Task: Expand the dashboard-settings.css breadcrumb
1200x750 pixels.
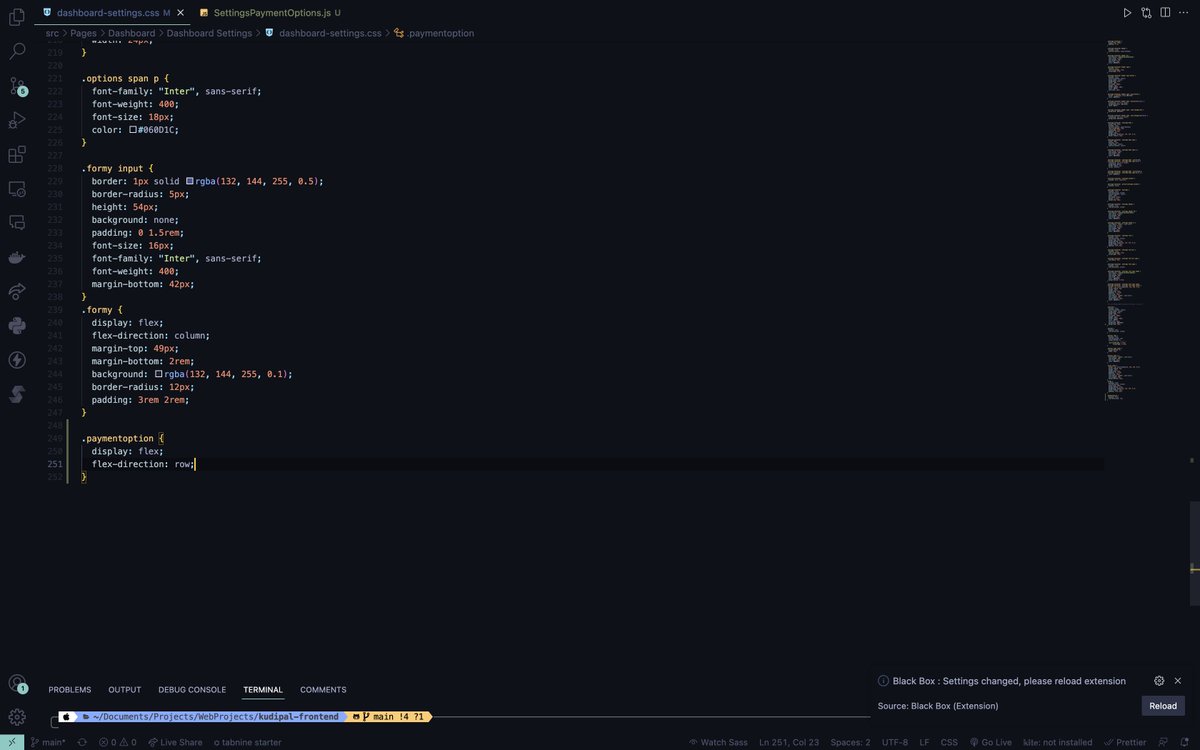Action: tap(323, 33)
